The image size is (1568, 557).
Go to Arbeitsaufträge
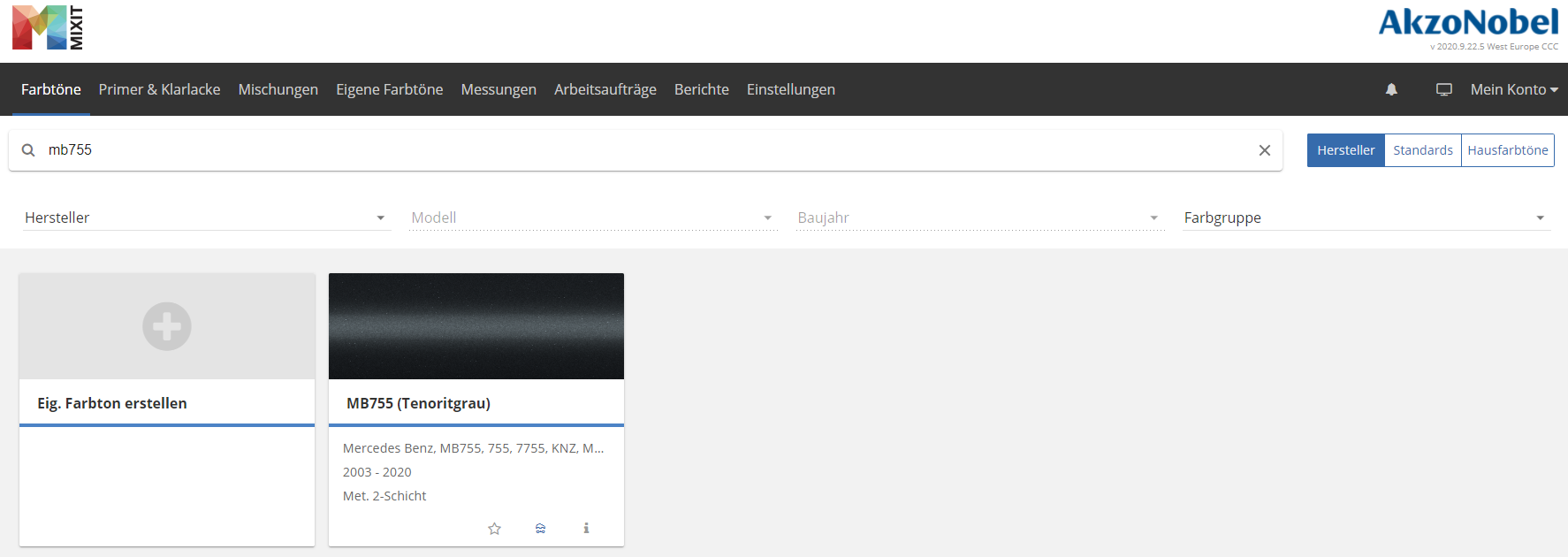point(605,89)
